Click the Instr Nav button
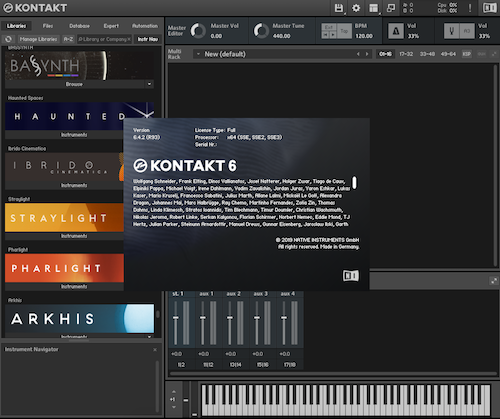This screenshot has height=419, width=500. (x=148, y=39)
